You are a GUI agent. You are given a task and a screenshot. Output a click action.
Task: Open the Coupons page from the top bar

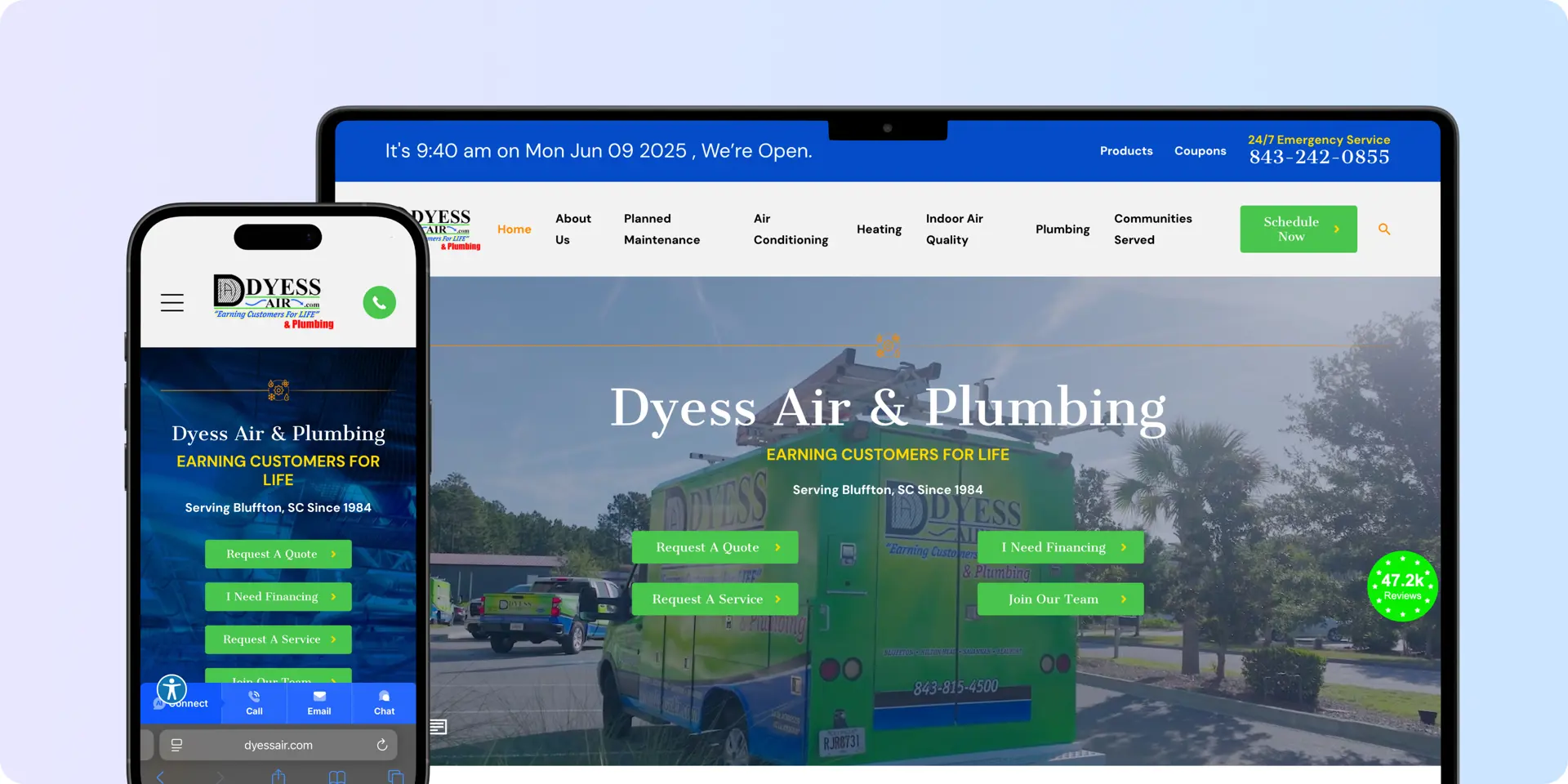(x=1200, y=151)
